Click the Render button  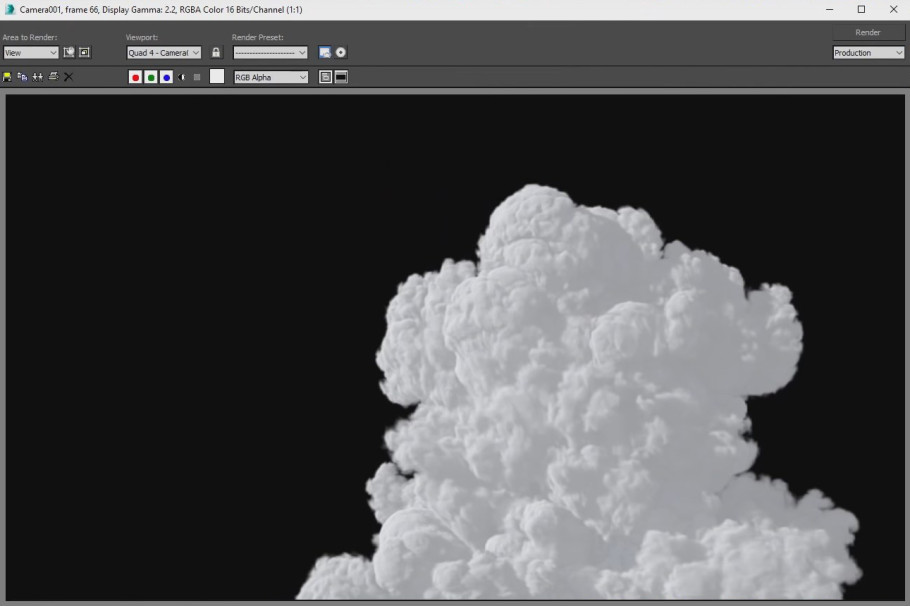[868, 33]
